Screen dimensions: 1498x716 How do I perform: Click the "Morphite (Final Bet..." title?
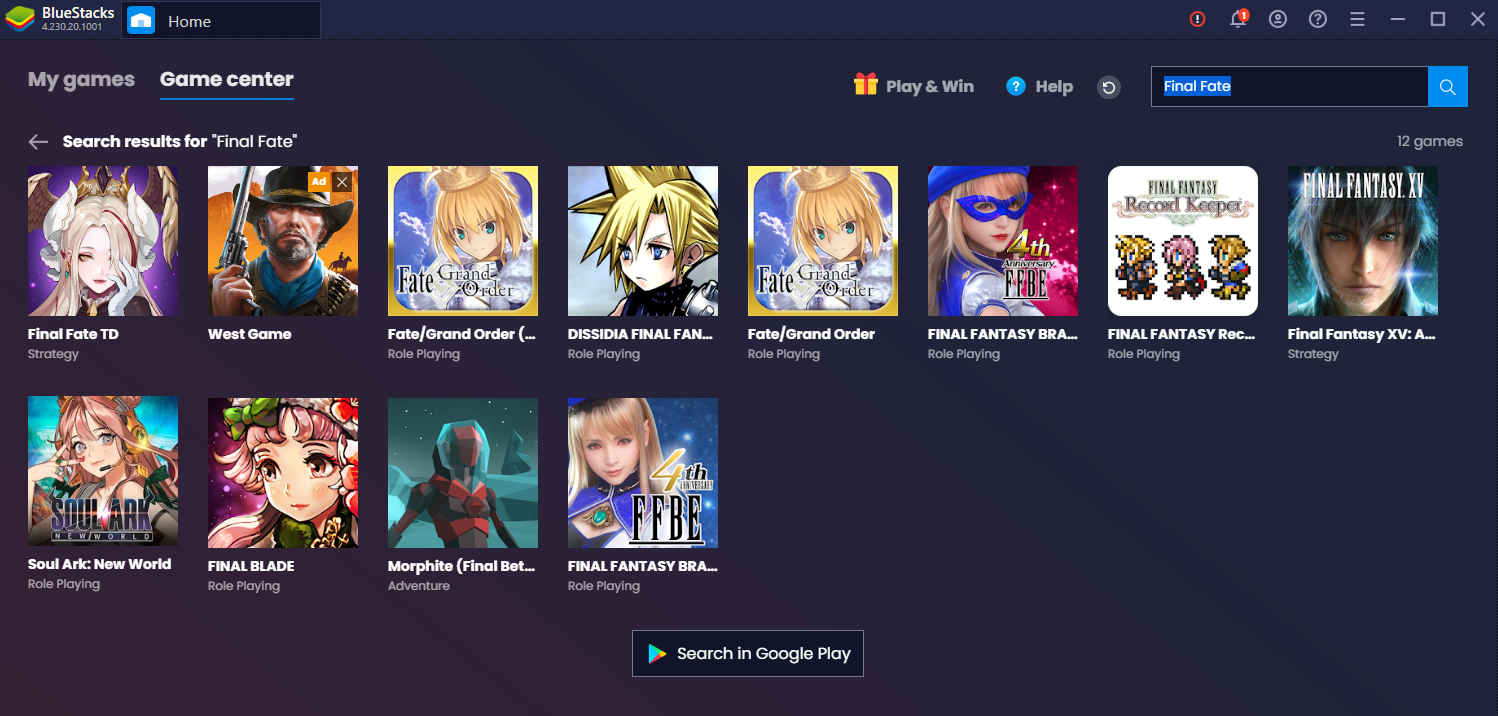click(462, 566)
